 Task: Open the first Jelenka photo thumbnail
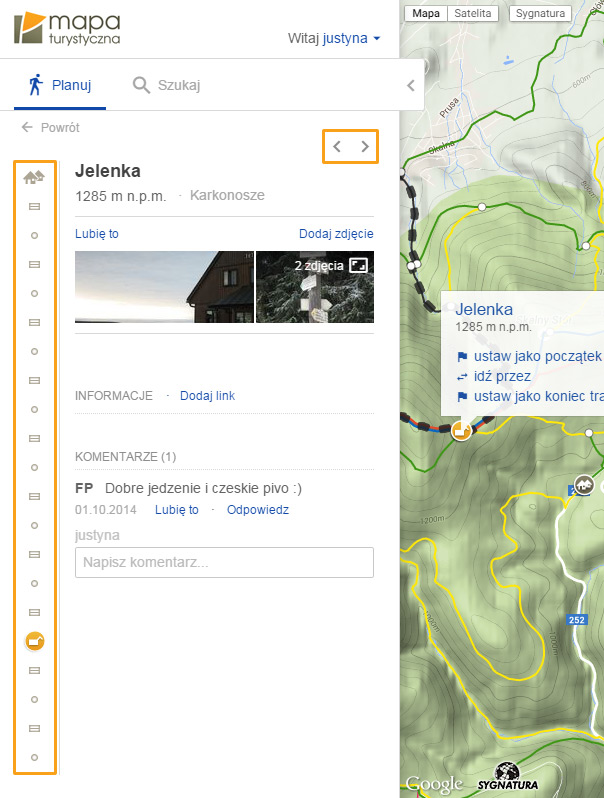[164, 286]
